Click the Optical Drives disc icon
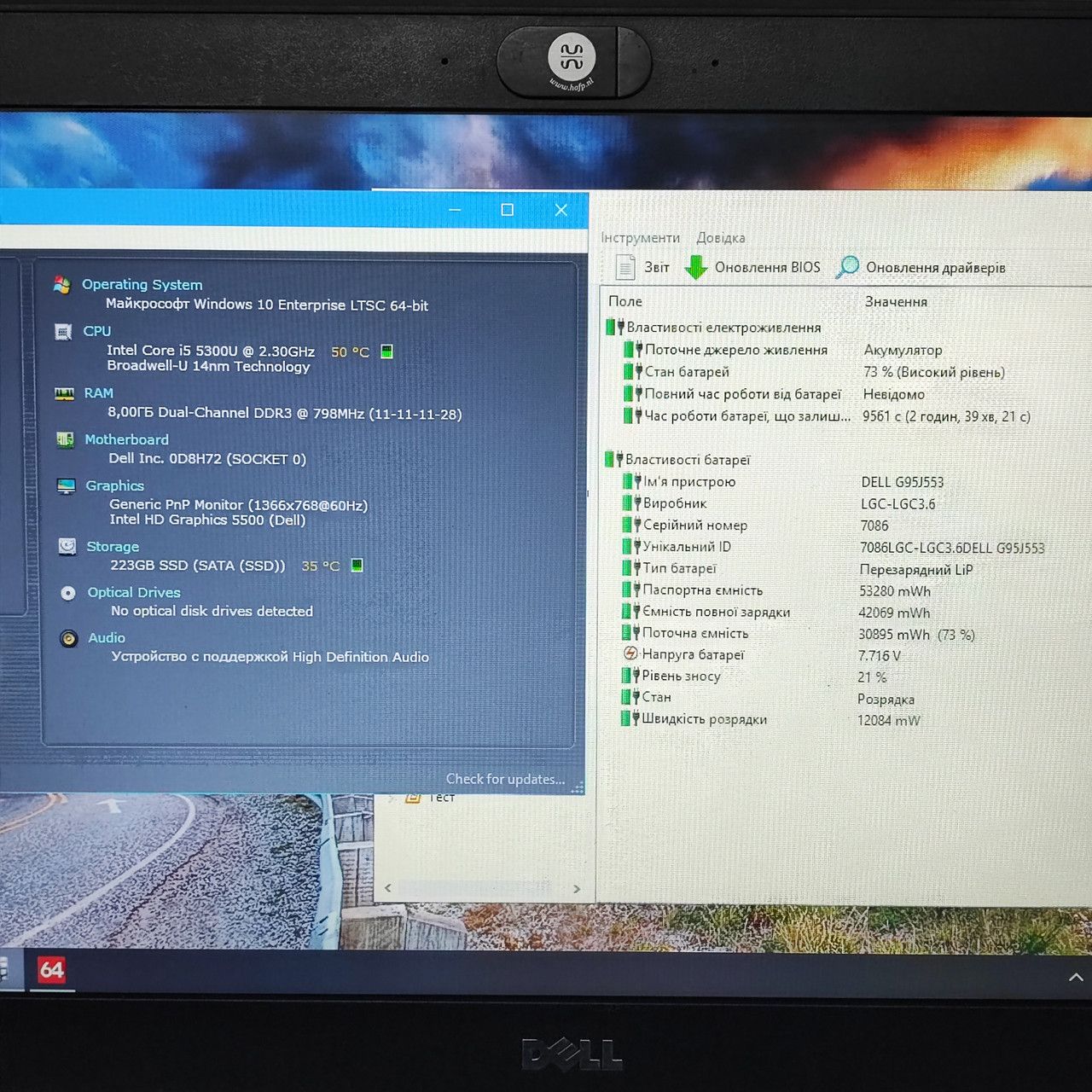The image size is (1092, 1092). click(68, 592)
